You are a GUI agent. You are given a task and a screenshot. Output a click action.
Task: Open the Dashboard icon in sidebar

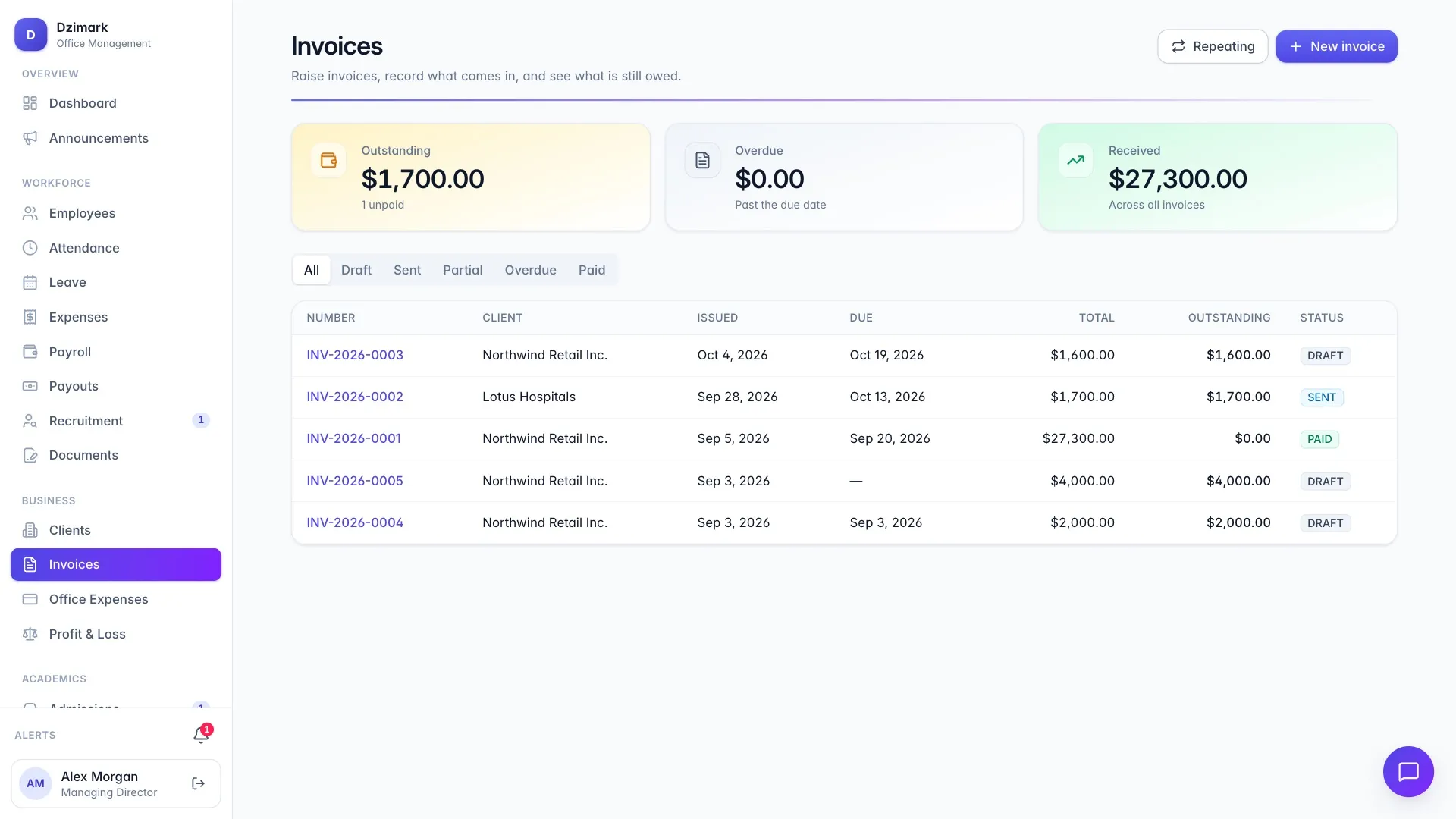click(30, 103)
